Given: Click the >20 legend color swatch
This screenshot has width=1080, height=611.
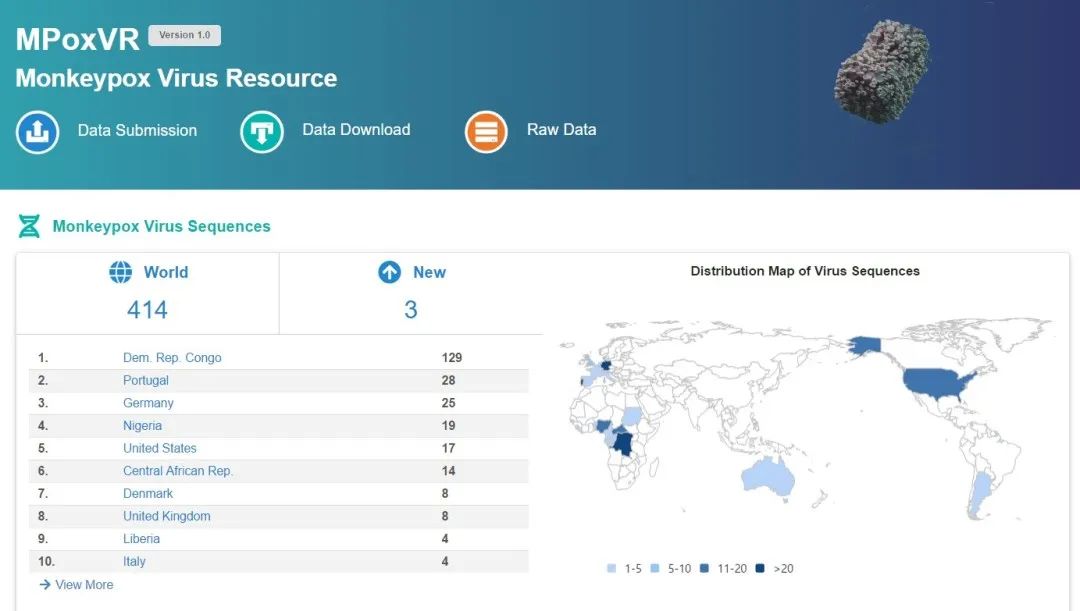Looking at the screenshot, I should click(759, 569).
